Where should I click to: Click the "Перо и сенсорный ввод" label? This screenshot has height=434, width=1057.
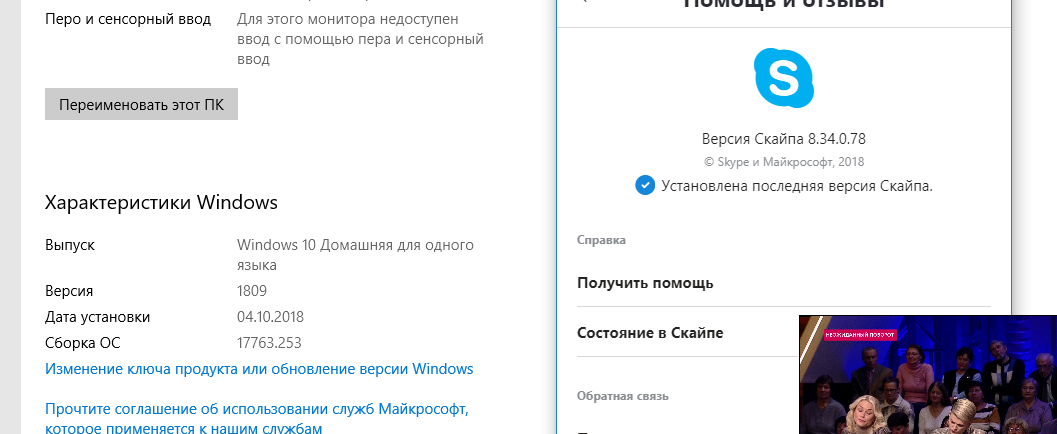click(128, 19)
